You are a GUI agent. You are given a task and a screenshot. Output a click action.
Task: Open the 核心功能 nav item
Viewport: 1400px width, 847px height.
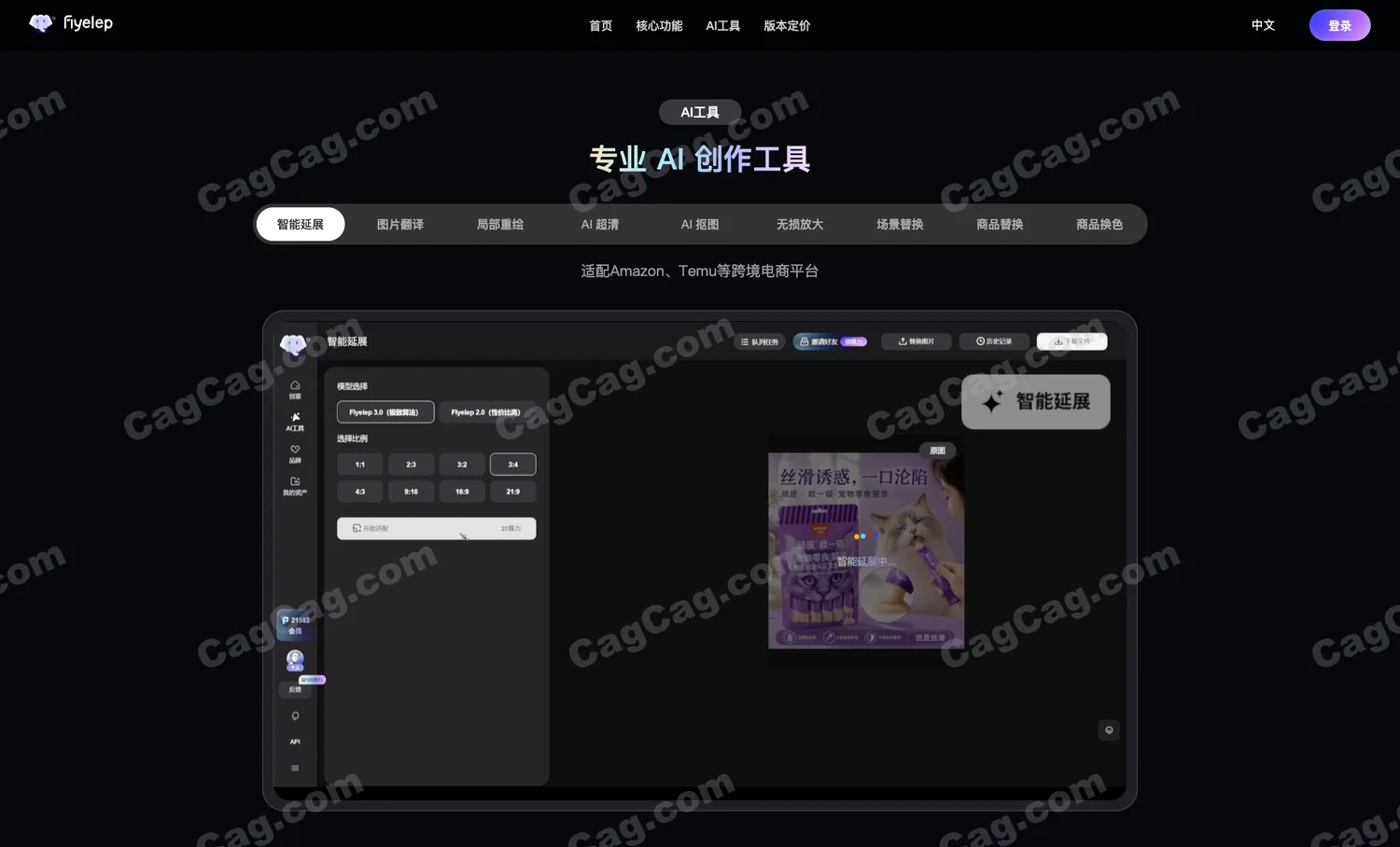(x=659, y=25)
